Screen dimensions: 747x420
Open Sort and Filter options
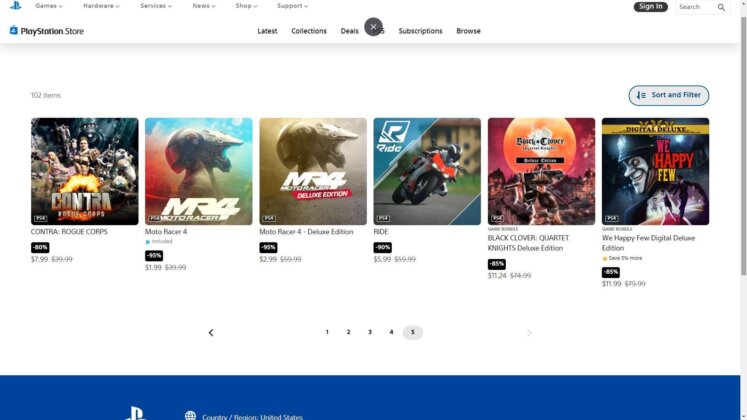pyautogui.click(x=669, y=95)
